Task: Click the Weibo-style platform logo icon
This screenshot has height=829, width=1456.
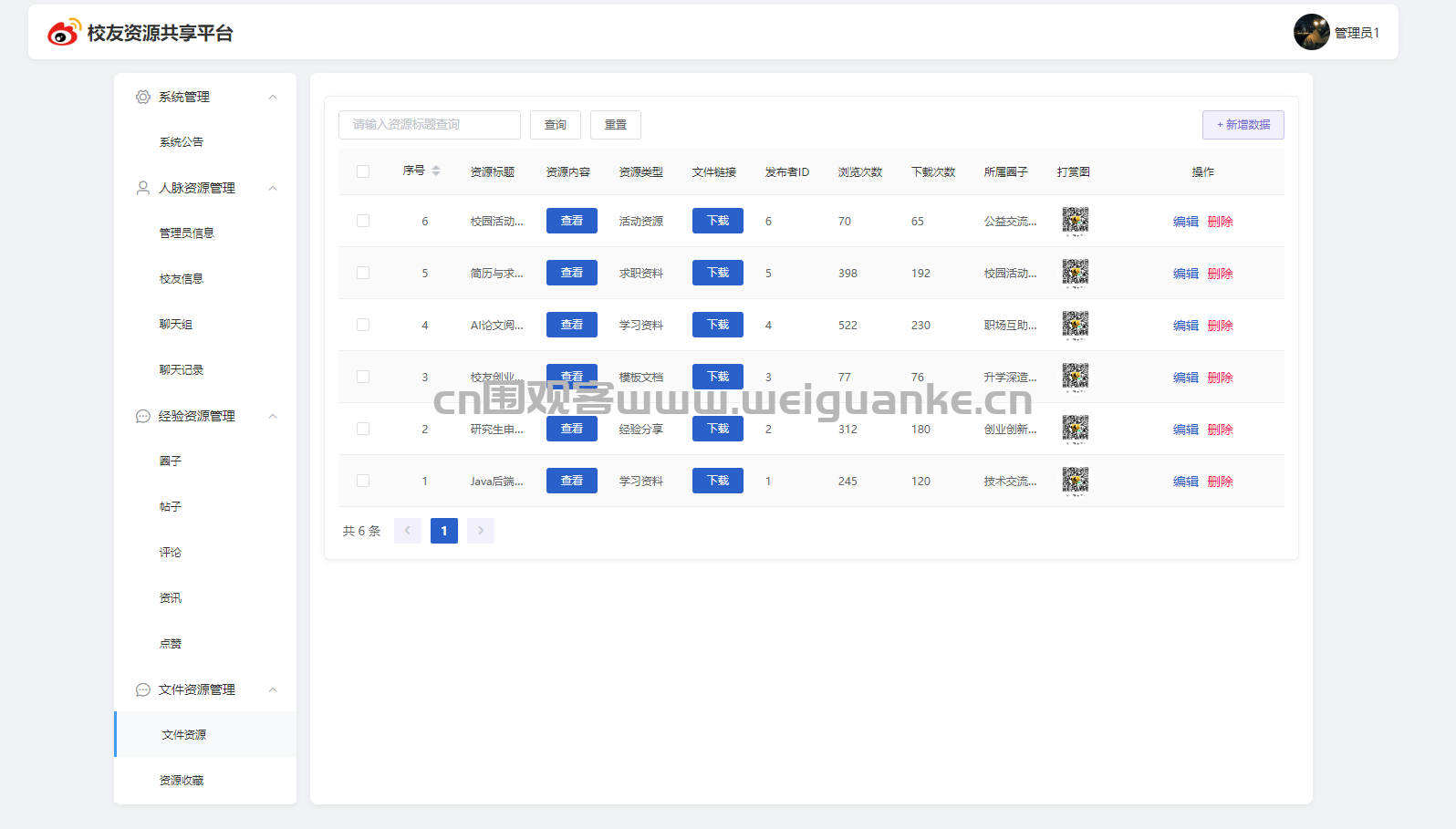Action: [64, 33]
